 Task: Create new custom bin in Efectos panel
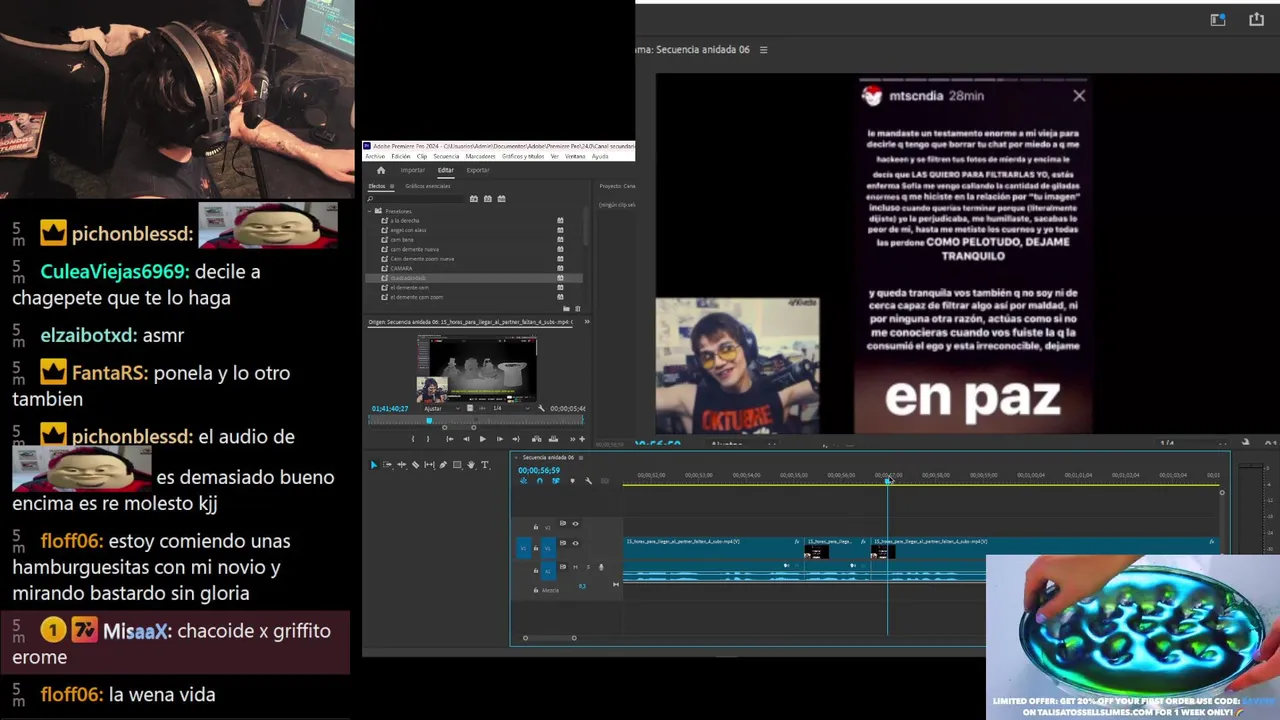click(566, 309)
